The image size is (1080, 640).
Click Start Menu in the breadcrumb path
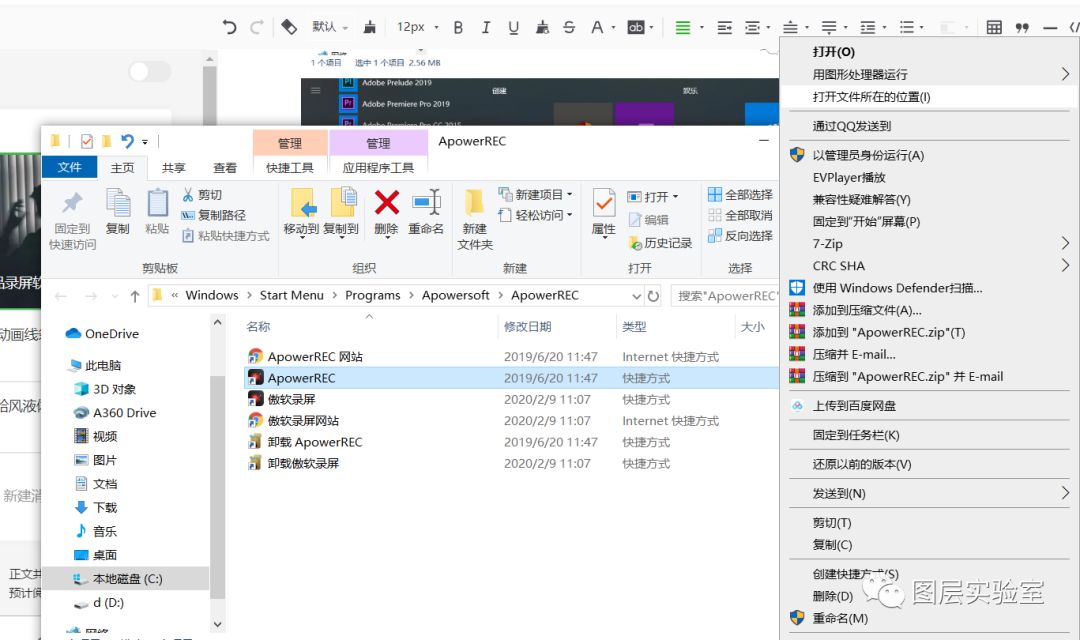291,296
